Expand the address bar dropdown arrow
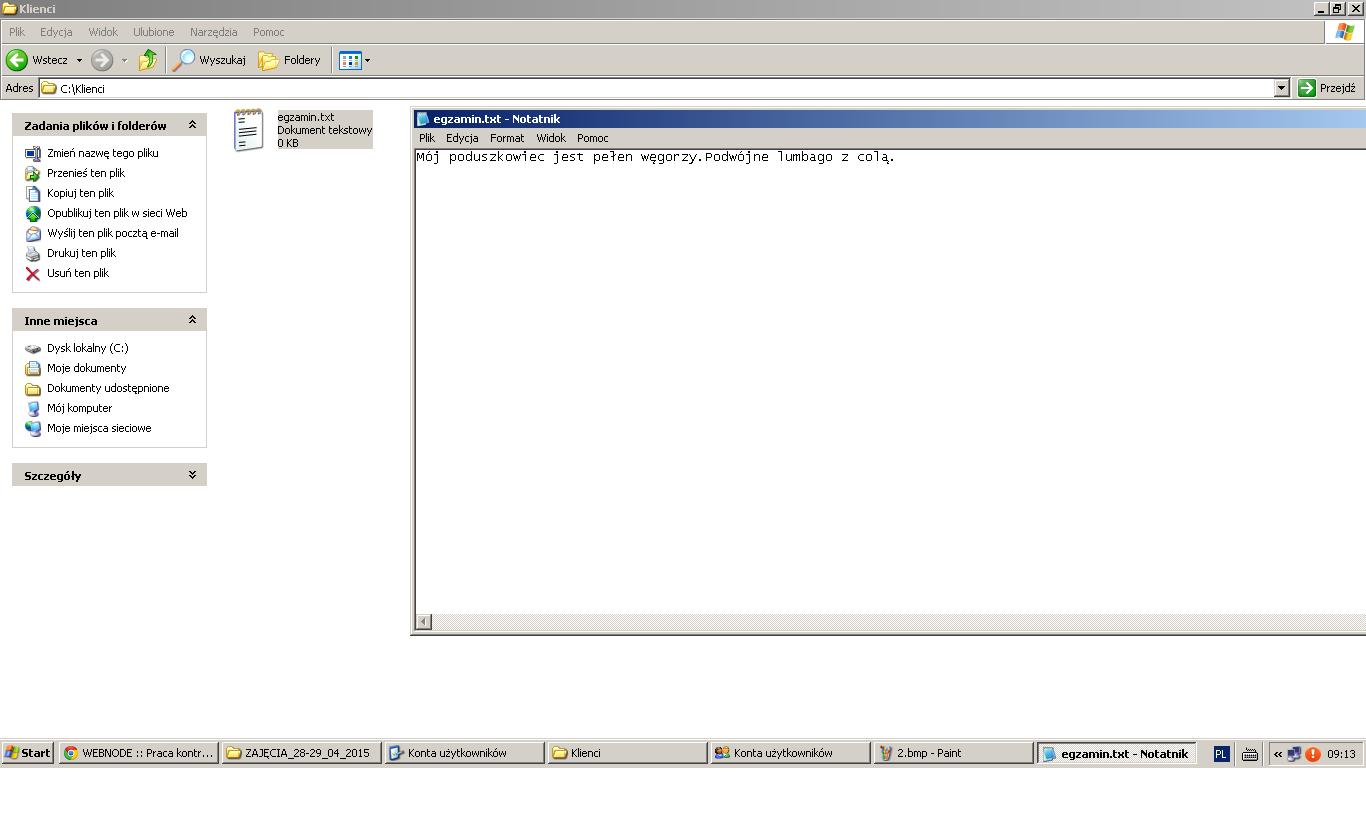 point(1281,88)
